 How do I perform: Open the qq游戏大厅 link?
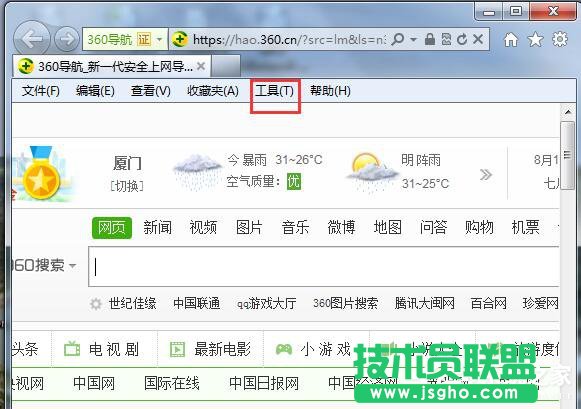tap(266, 303)
